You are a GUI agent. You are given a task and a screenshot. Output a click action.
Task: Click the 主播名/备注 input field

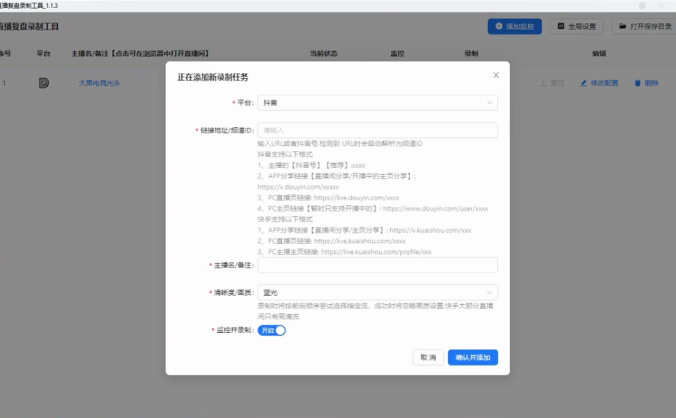tap(378, 265)
